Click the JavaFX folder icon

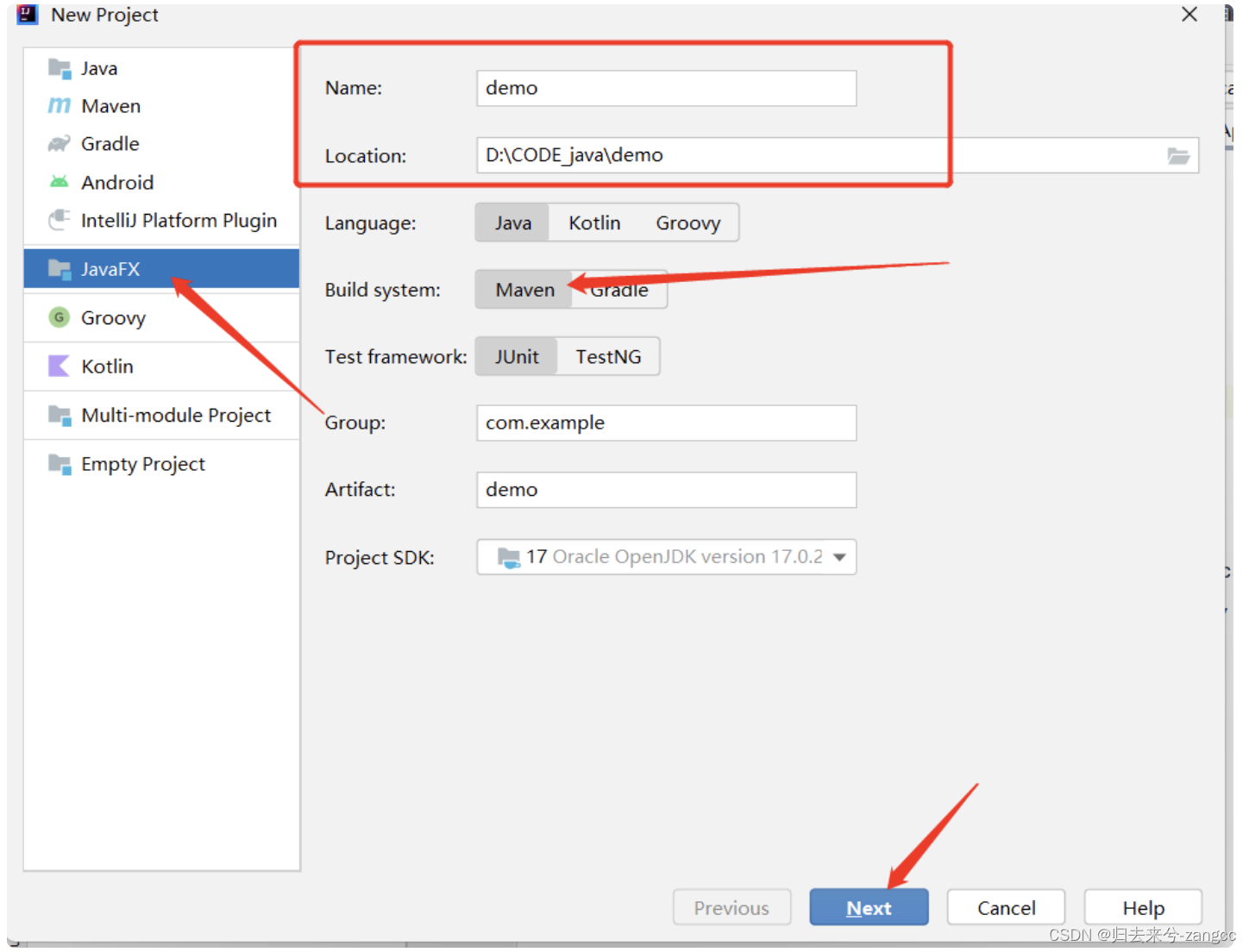(x=60, y=269)
